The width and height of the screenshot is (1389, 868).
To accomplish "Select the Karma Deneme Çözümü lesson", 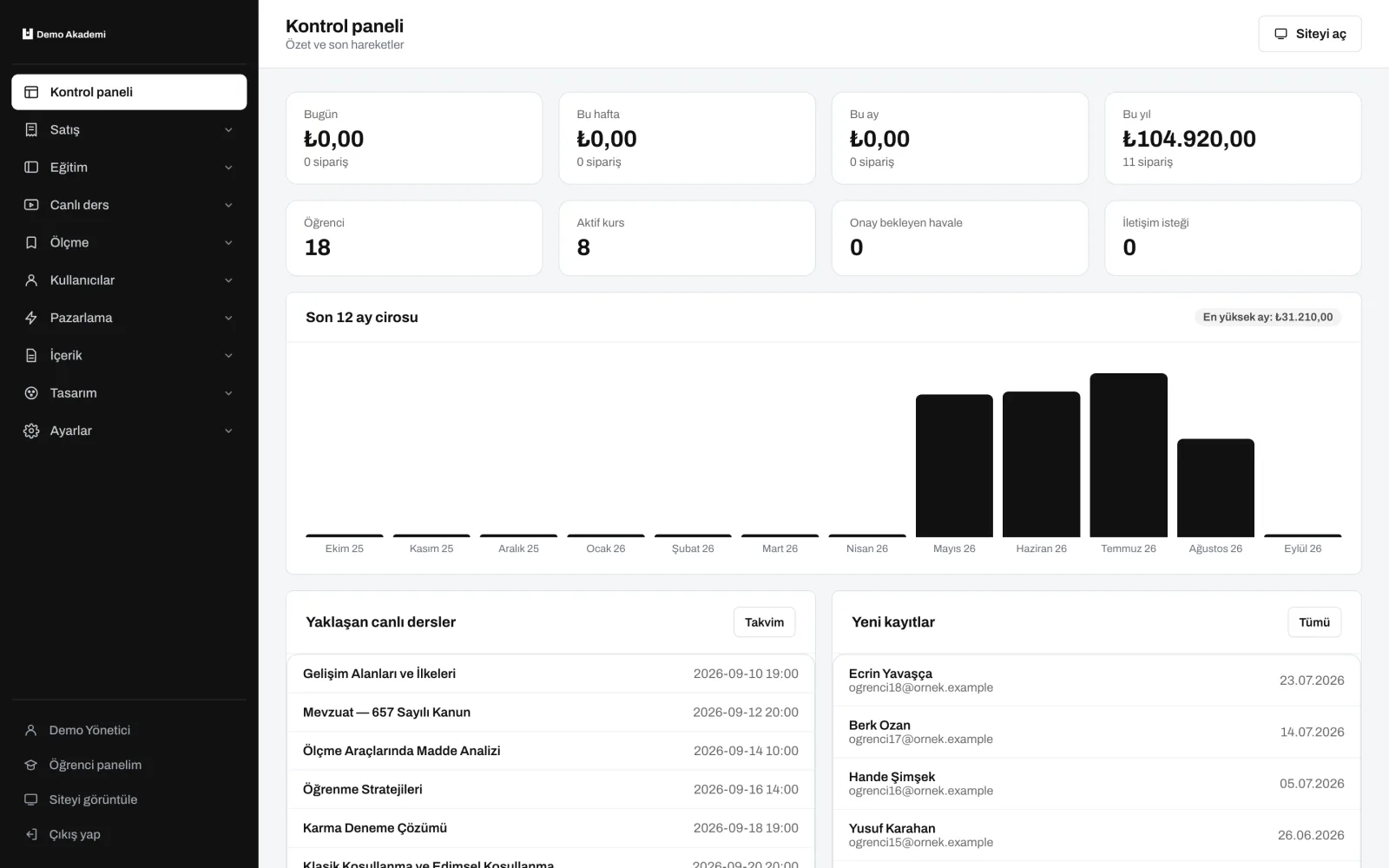I will pyautogui.click(x=550, y=828).
